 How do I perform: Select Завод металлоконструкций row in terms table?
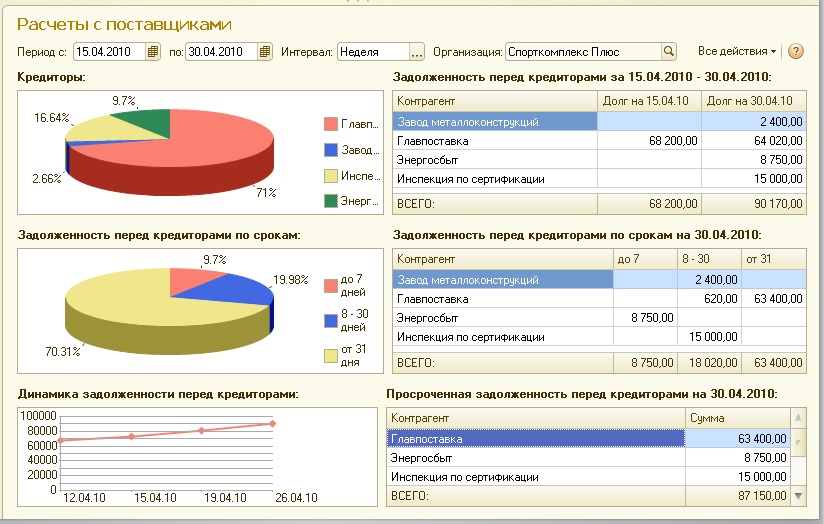click(x=599, y=280)
